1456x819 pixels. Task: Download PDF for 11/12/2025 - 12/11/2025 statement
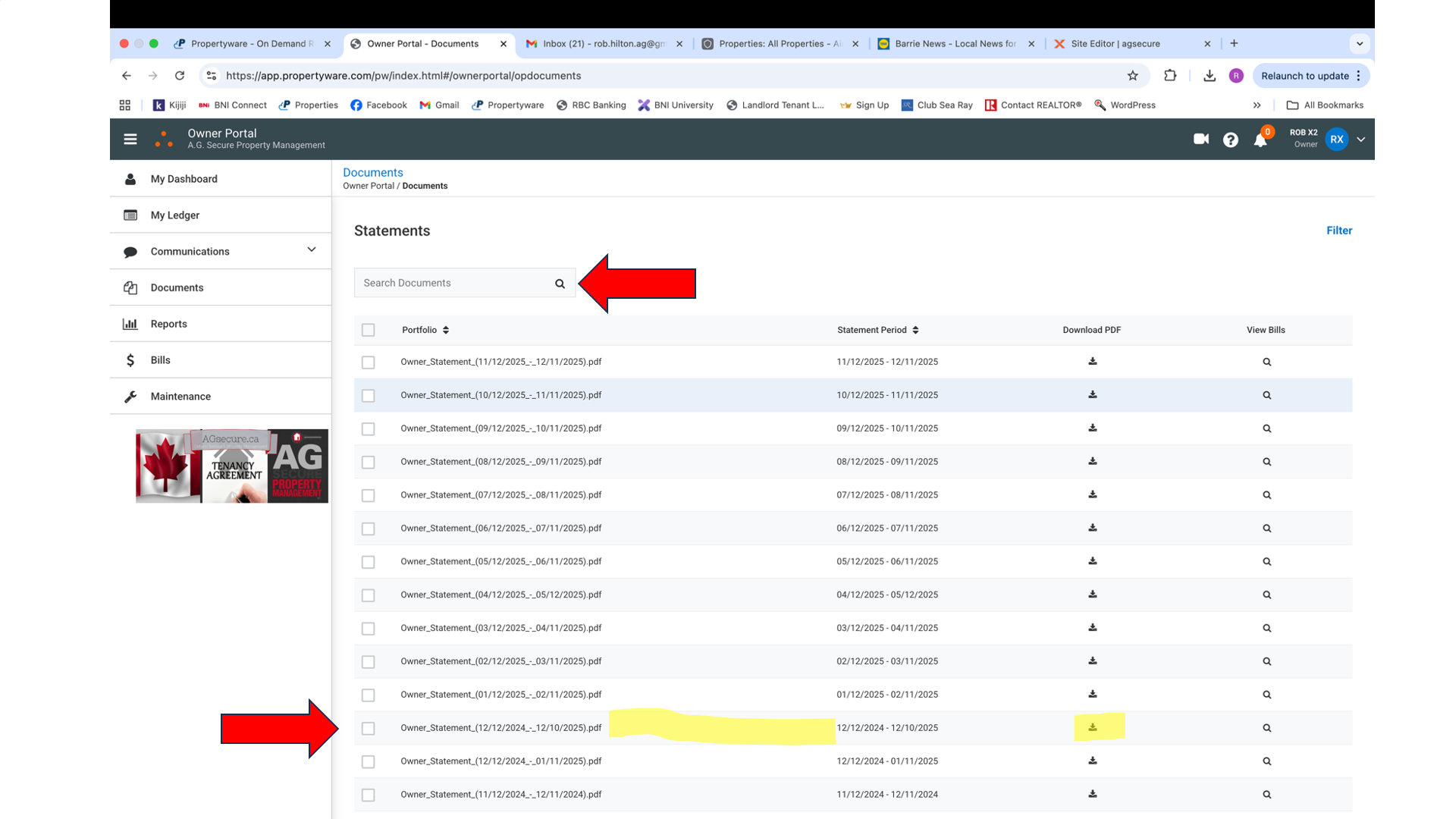point(1092,362)
